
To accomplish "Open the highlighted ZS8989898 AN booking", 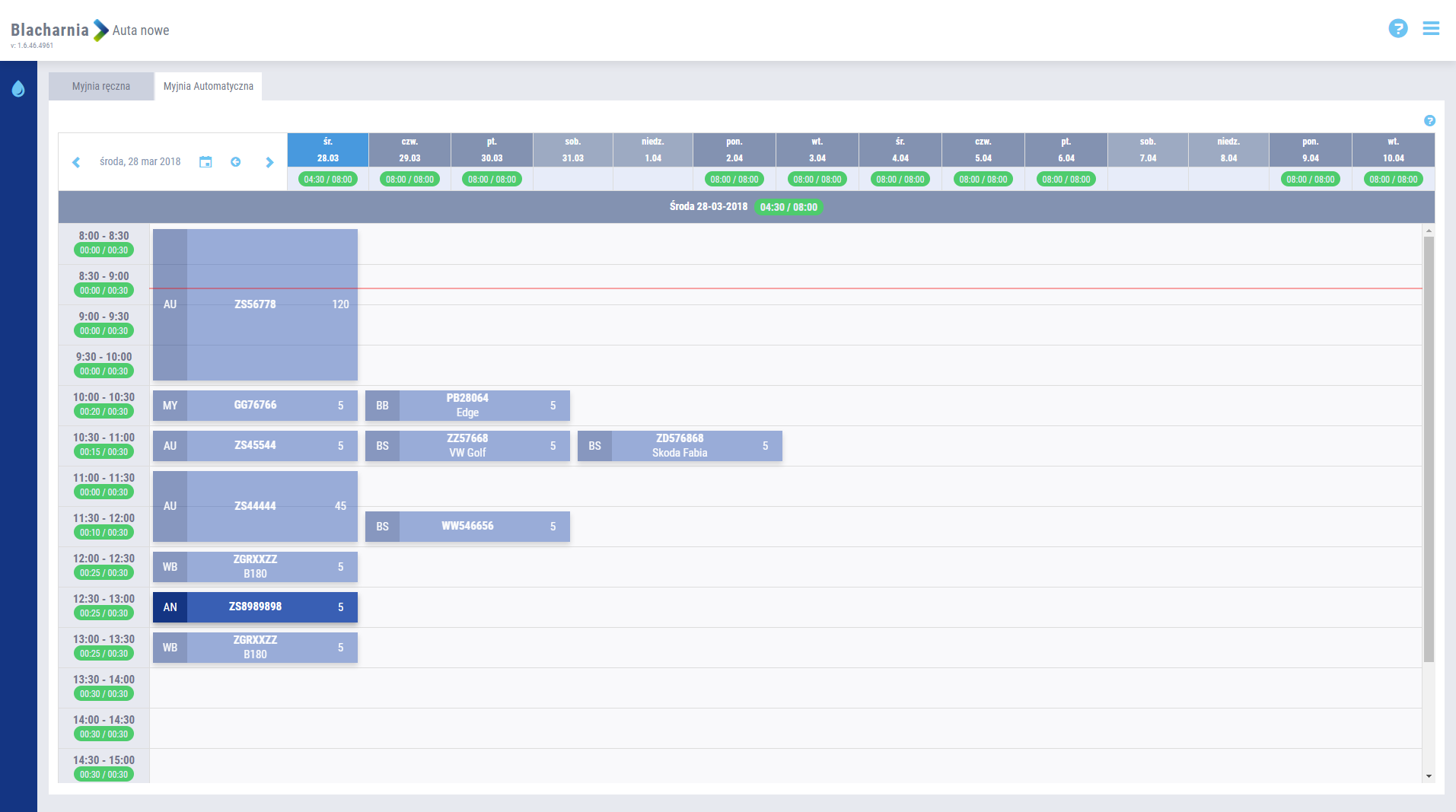I will coord(255,607).
